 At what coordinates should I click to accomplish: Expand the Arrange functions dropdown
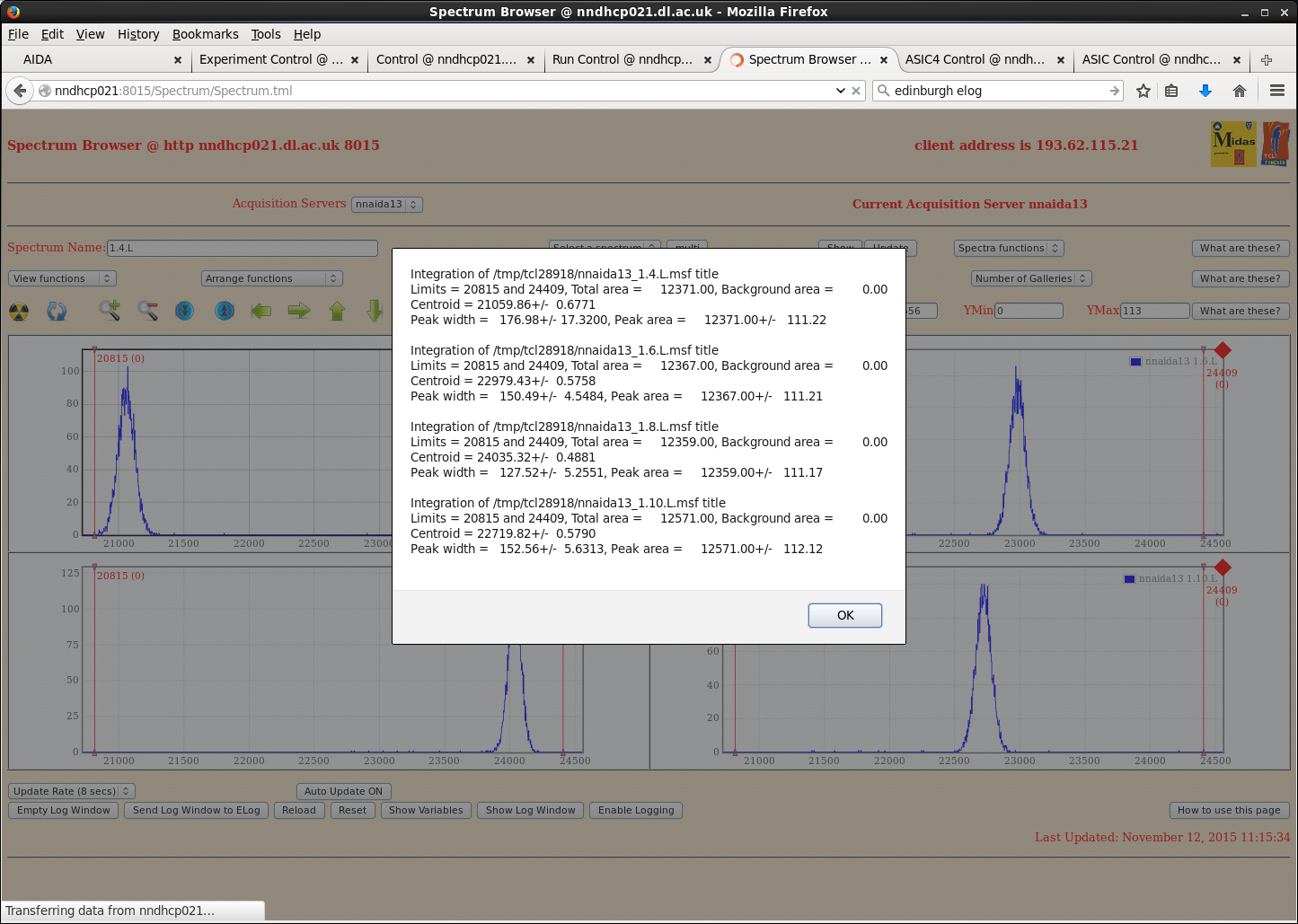point(271,278)
